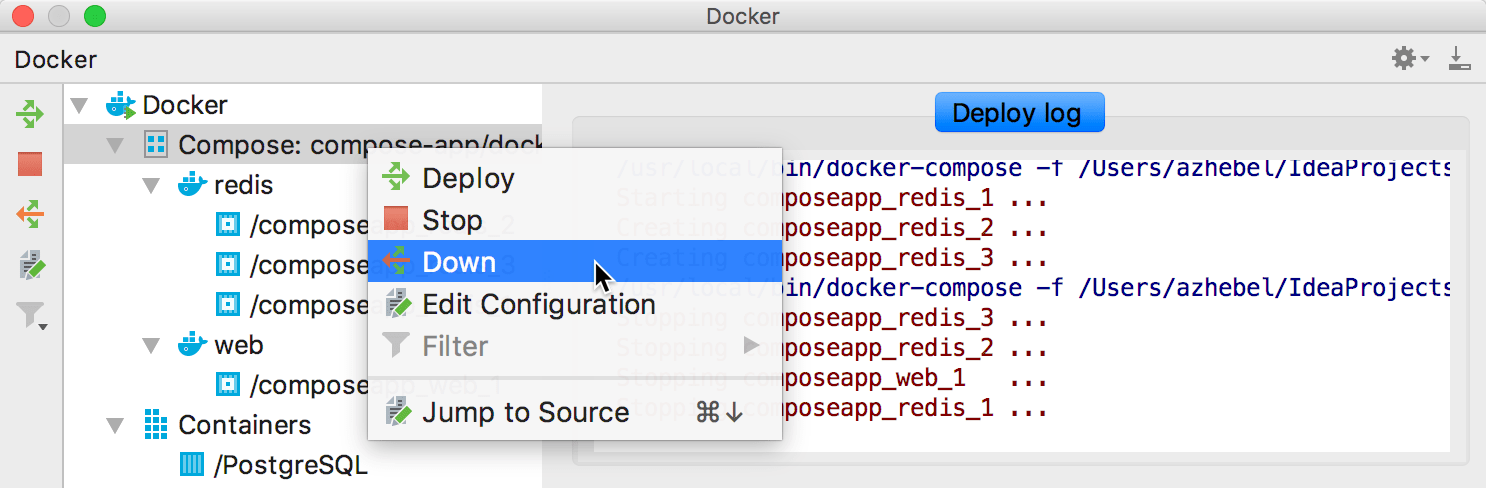Click the Edit Configuration icon in the context menu

click(x=398, y=304)
